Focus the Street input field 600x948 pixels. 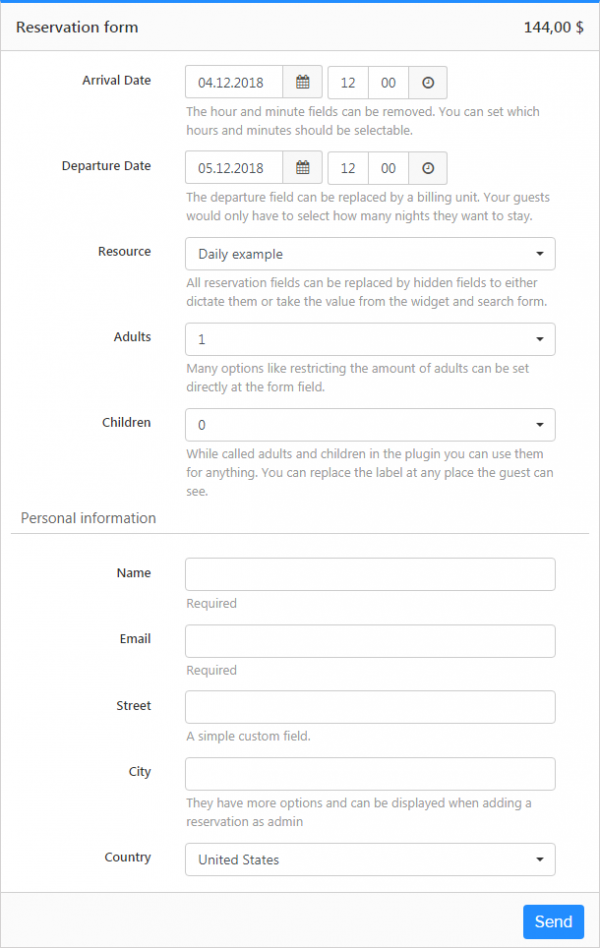(x=370, y=707)
